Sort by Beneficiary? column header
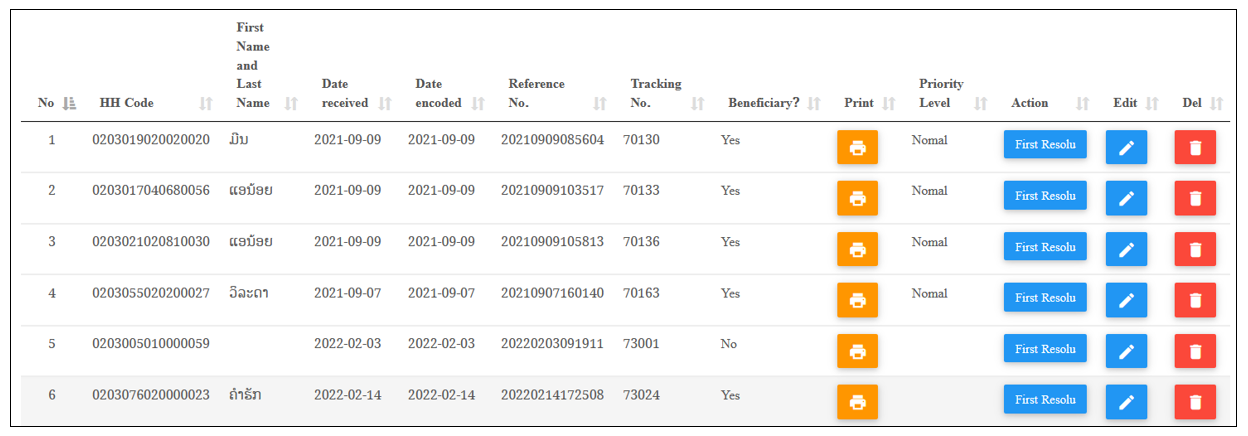Screen dimensions: 1248x436 tap(814, 103)
